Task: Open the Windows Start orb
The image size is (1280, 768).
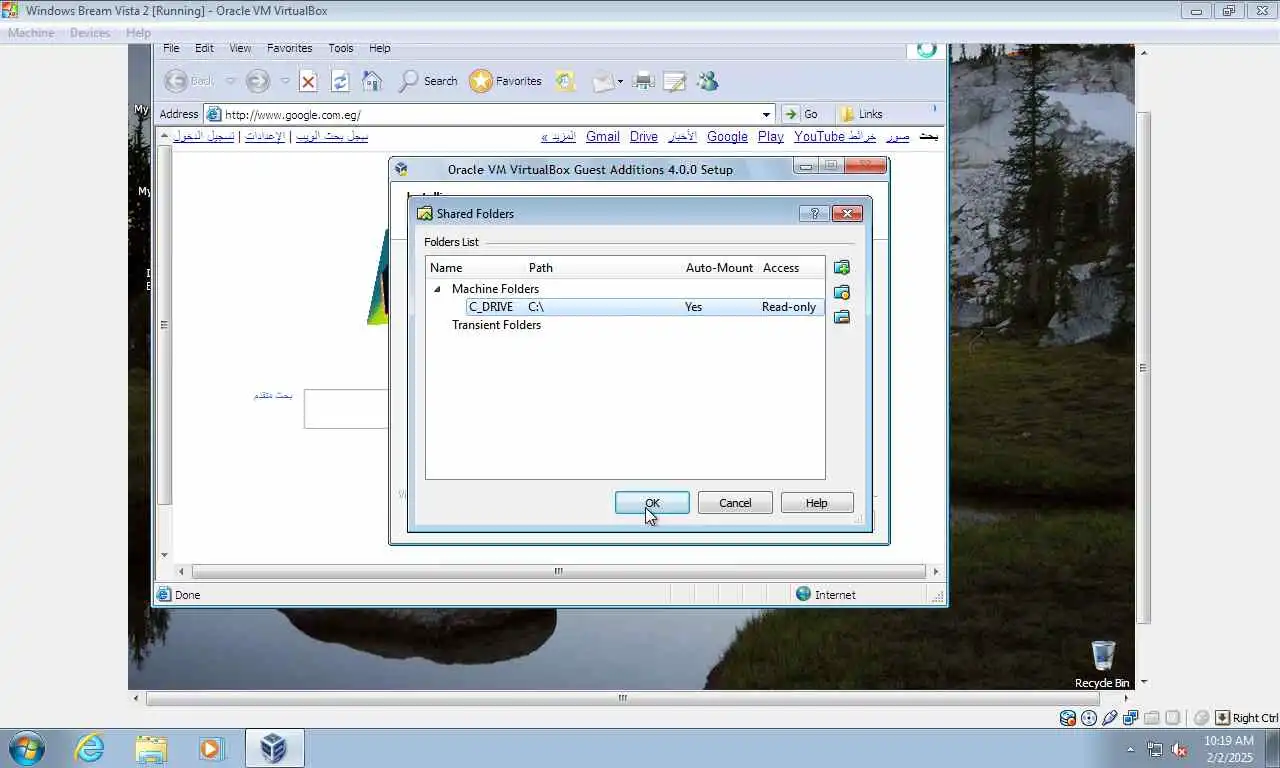Action: pos(27,748)
